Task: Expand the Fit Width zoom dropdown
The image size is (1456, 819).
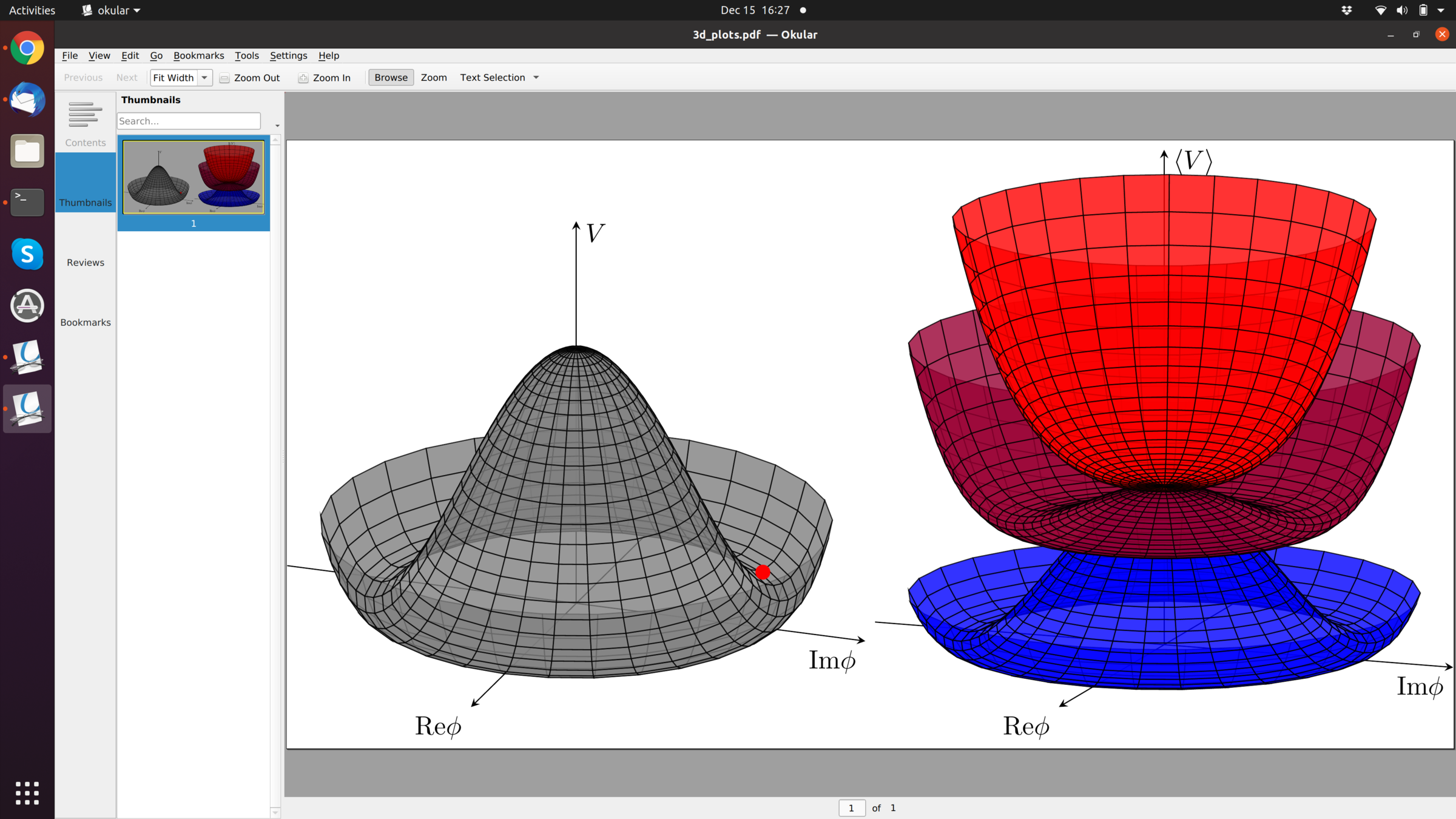Action: pyautogui.click(x=204, y=78)
